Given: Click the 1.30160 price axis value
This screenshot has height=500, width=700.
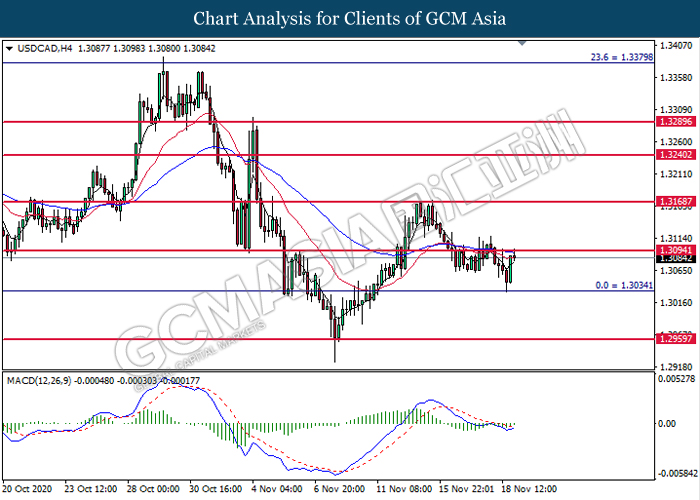Looking at the screenshot, I should pyautogui.click(x=676, y=303).
